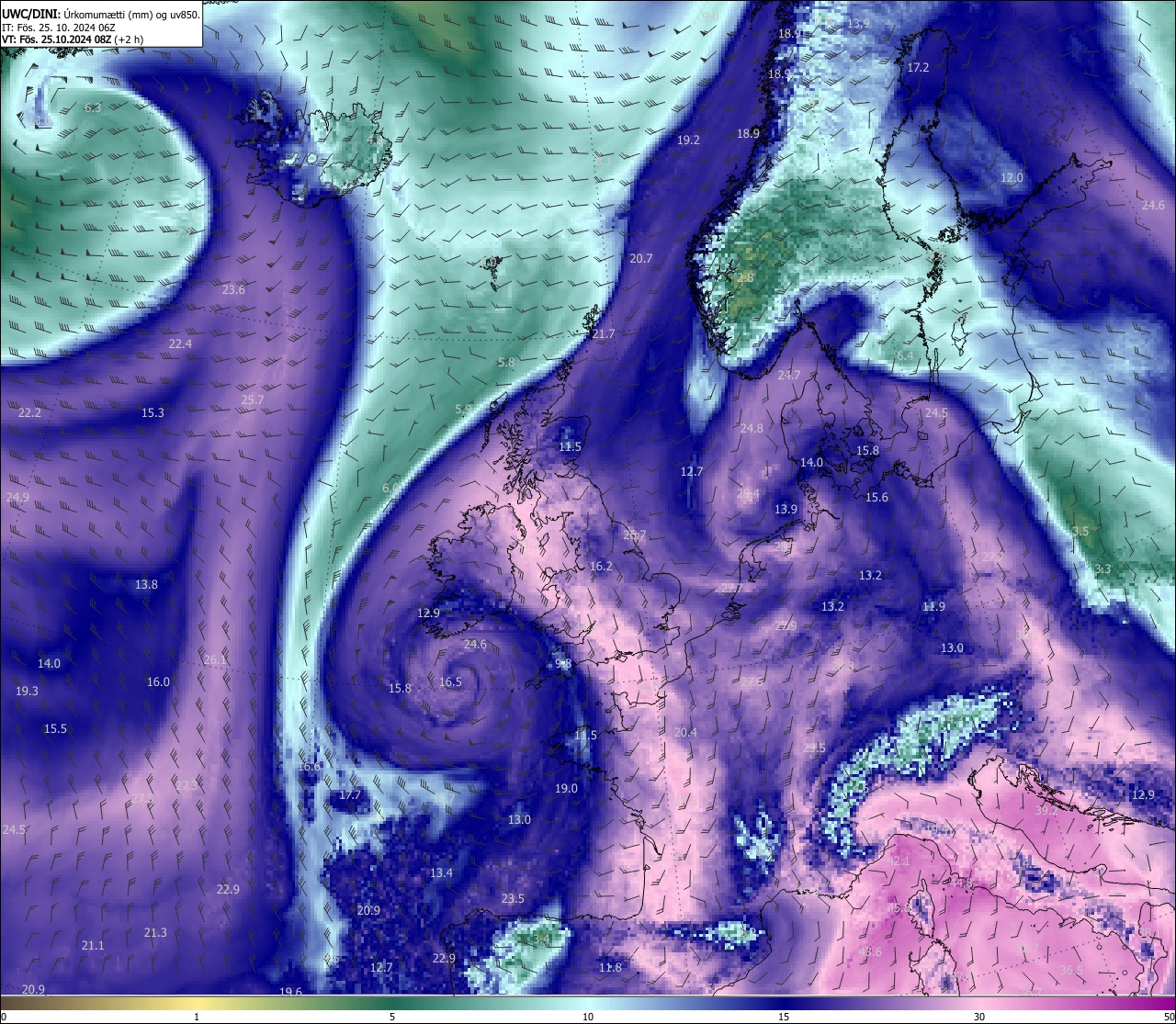The image size is (1176, 1024).
Task: Click the map value 16.2
Action: click(x=600, y=566)
